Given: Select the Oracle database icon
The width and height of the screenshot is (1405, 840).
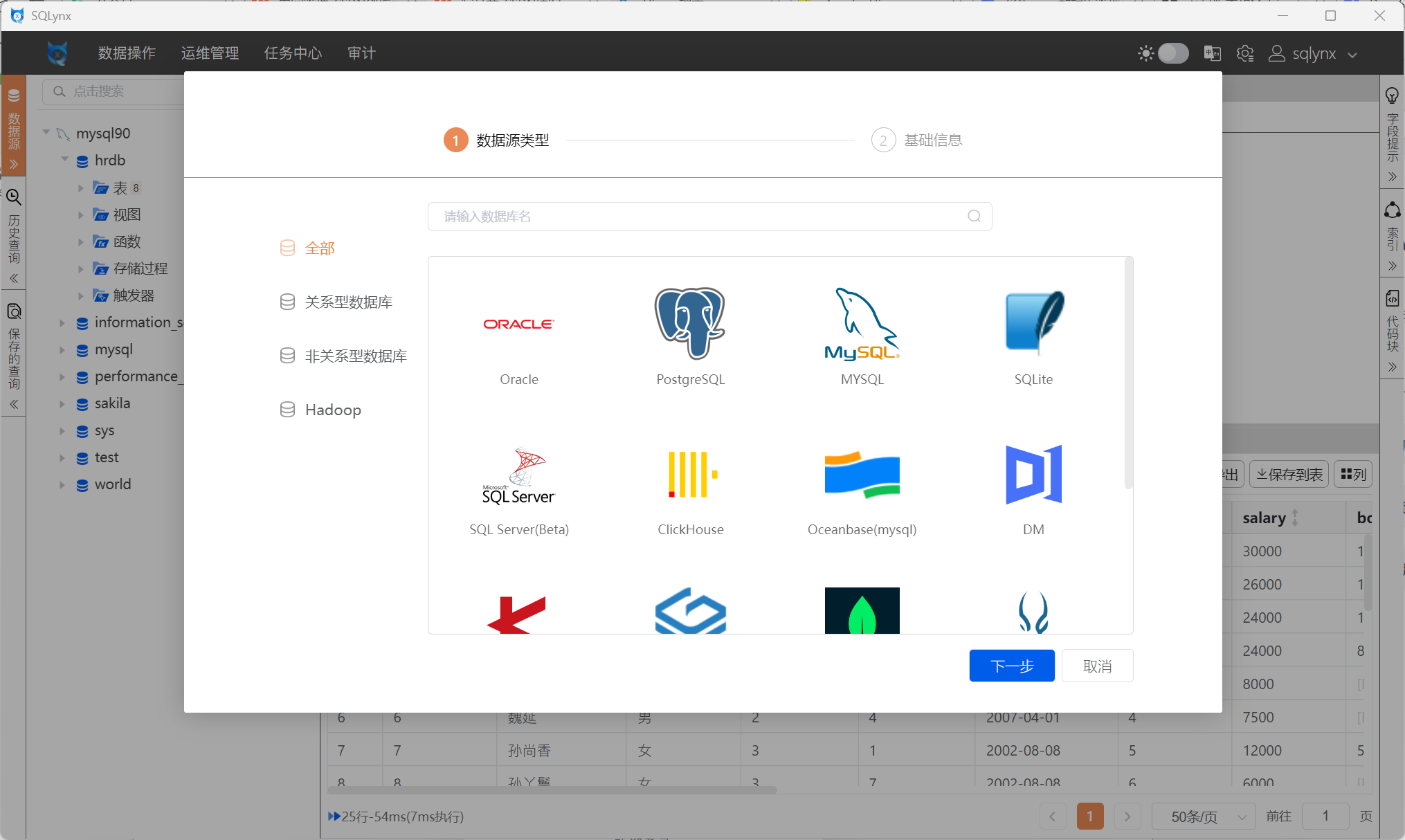Looking at the screenshot, I should tap(518, 324).
